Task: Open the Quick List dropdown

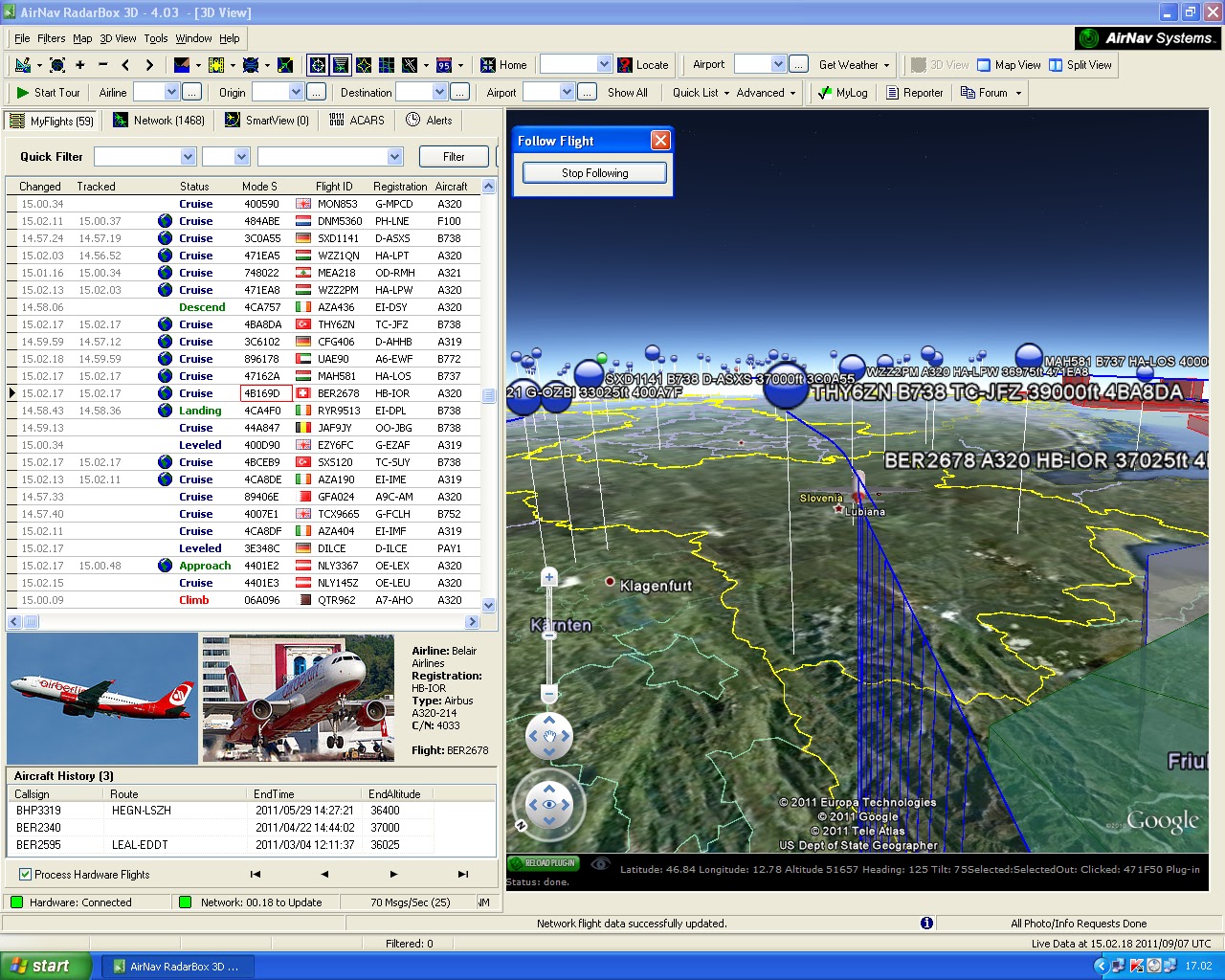Action: (x=701, y=93)
